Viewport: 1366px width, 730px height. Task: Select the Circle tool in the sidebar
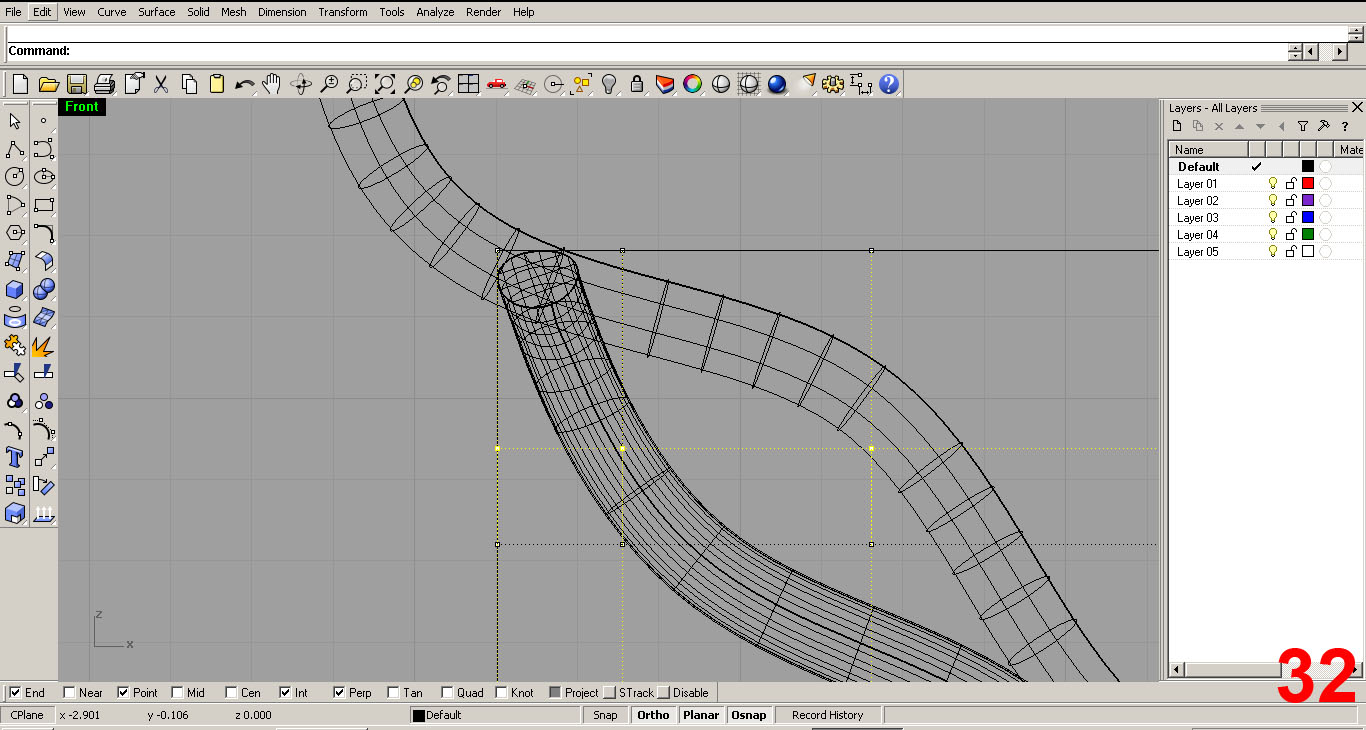tap(15, 177)
